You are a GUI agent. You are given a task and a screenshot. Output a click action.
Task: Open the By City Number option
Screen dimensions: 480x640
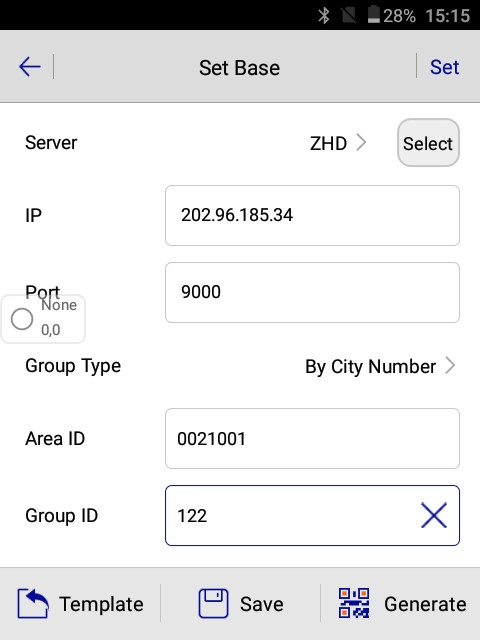(x=370, y=366)
